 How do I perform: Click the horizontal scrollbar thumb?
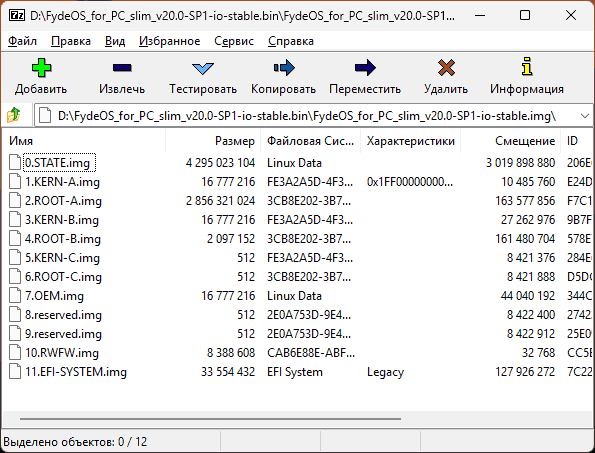click(x=211, y=419)
